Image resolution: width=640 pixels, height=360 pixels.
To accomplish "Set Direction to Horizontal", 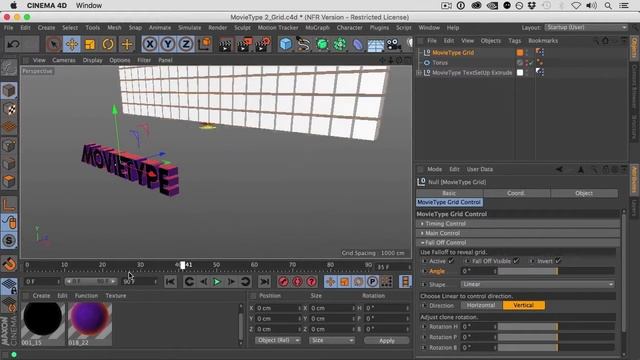I will click(x=481, y=305).
